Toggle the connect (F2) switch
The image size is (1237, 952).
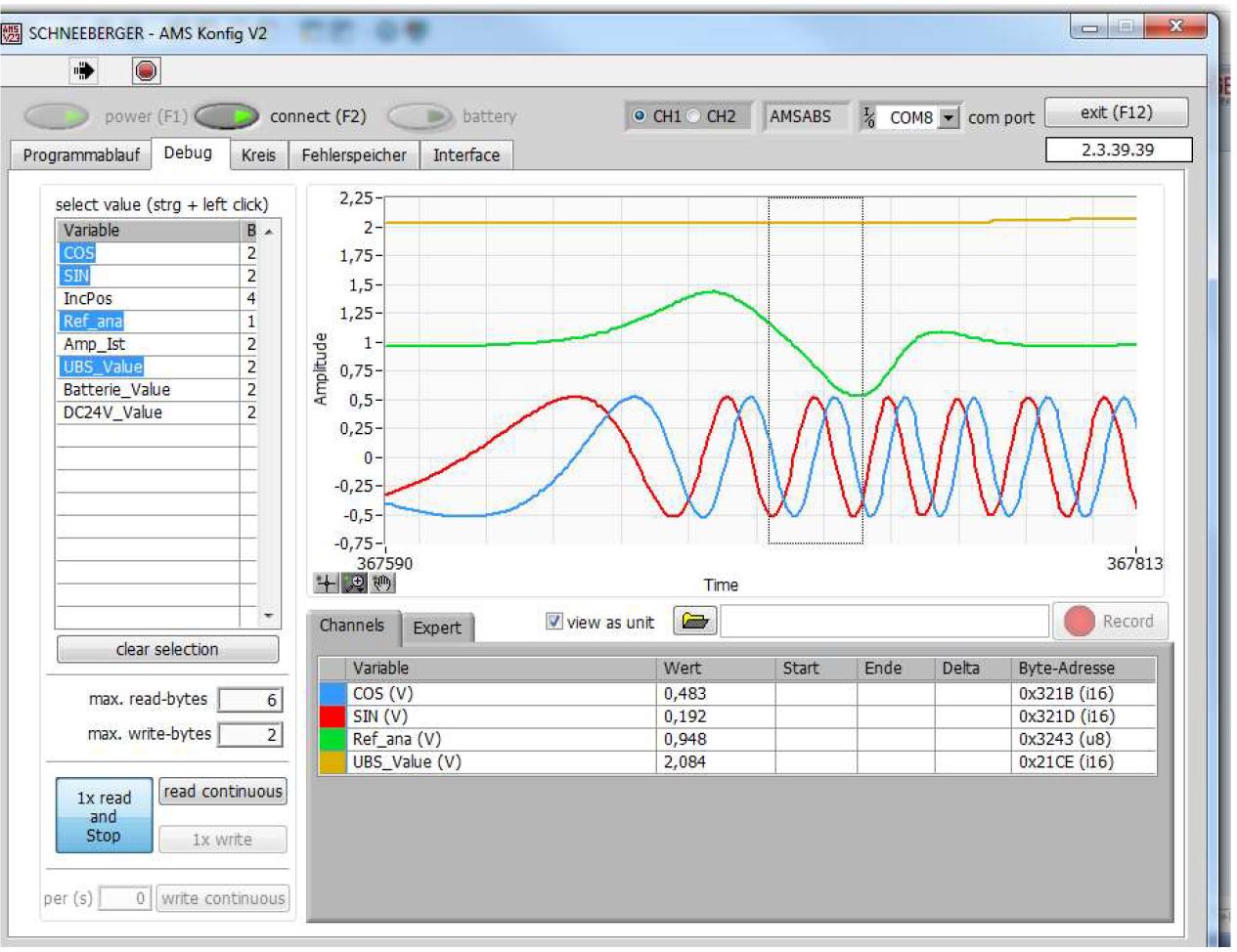tap(227, 116)
